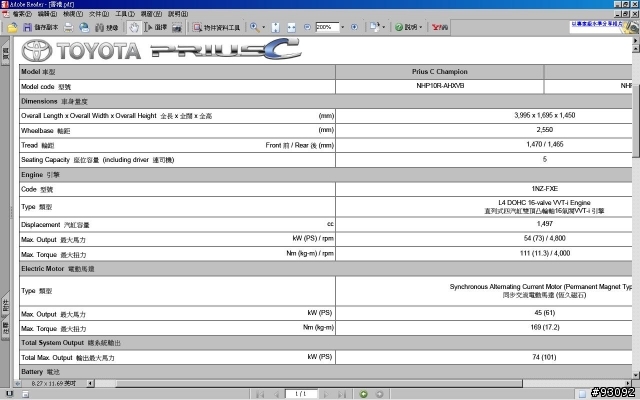
Task: Open the Comments side panel tab
Action: tap(5, 329)
